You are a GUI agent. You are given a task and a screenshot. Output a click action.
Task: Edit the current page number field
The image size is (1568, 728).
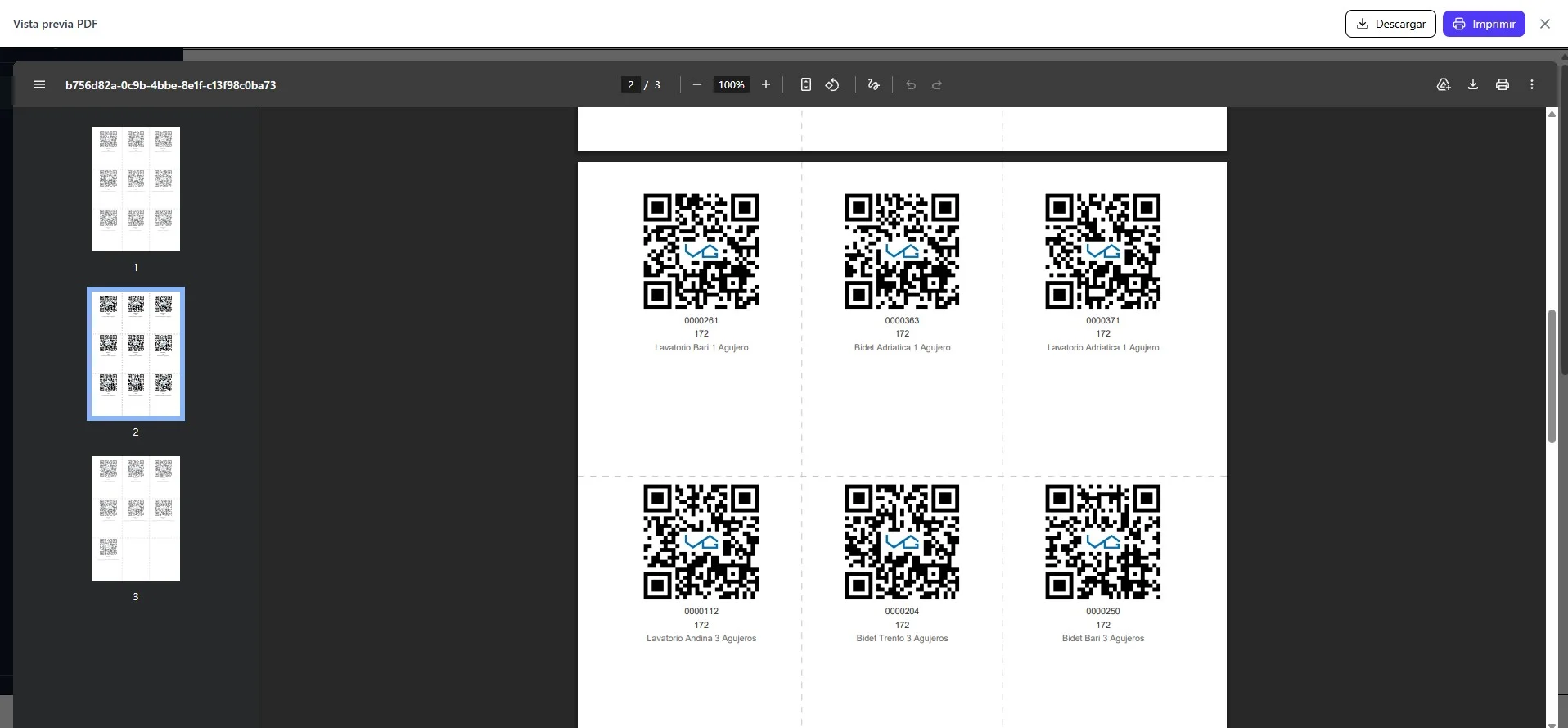tap(630, 85)
